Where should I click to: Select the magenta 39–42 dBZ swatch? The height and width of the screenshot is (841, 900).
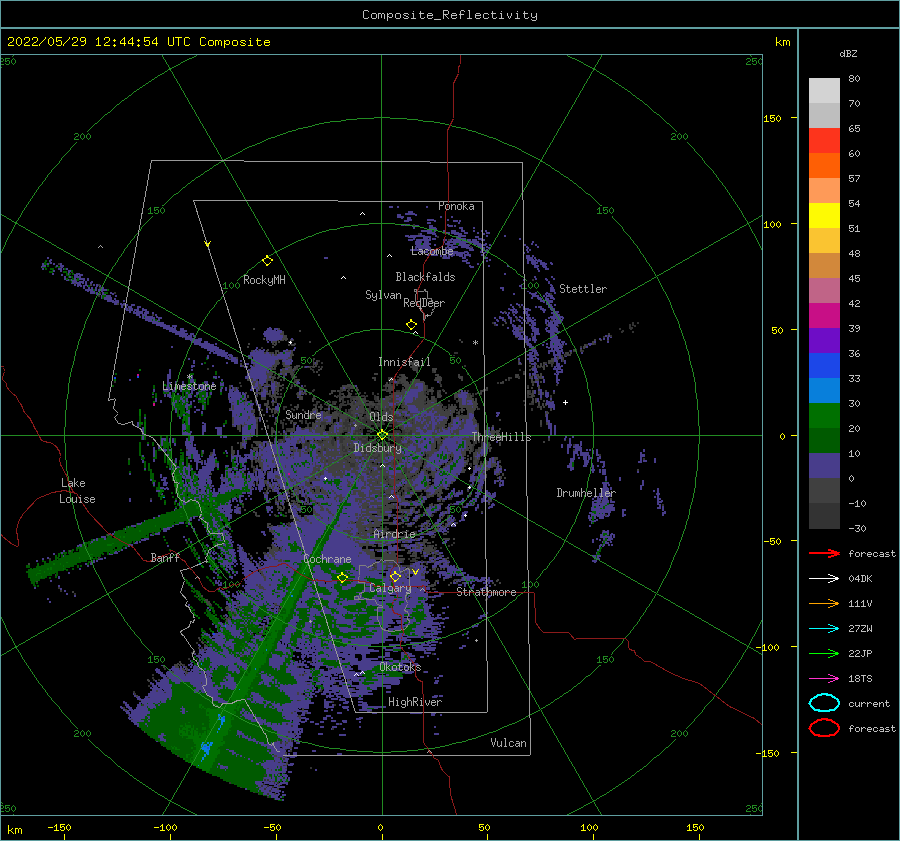tap(824, 316)
